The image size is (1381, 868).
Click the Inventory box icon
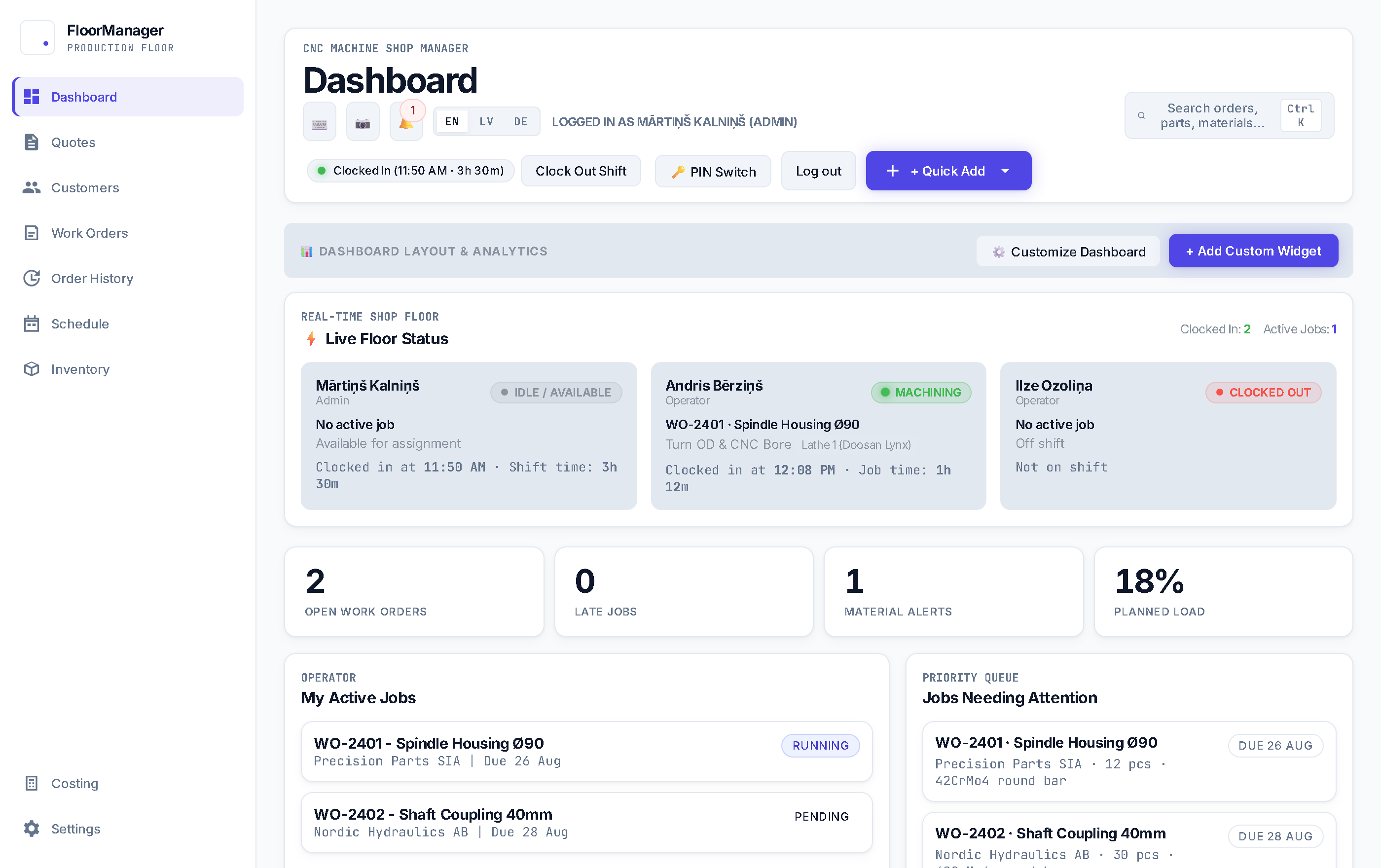click(x=32, y=368)
